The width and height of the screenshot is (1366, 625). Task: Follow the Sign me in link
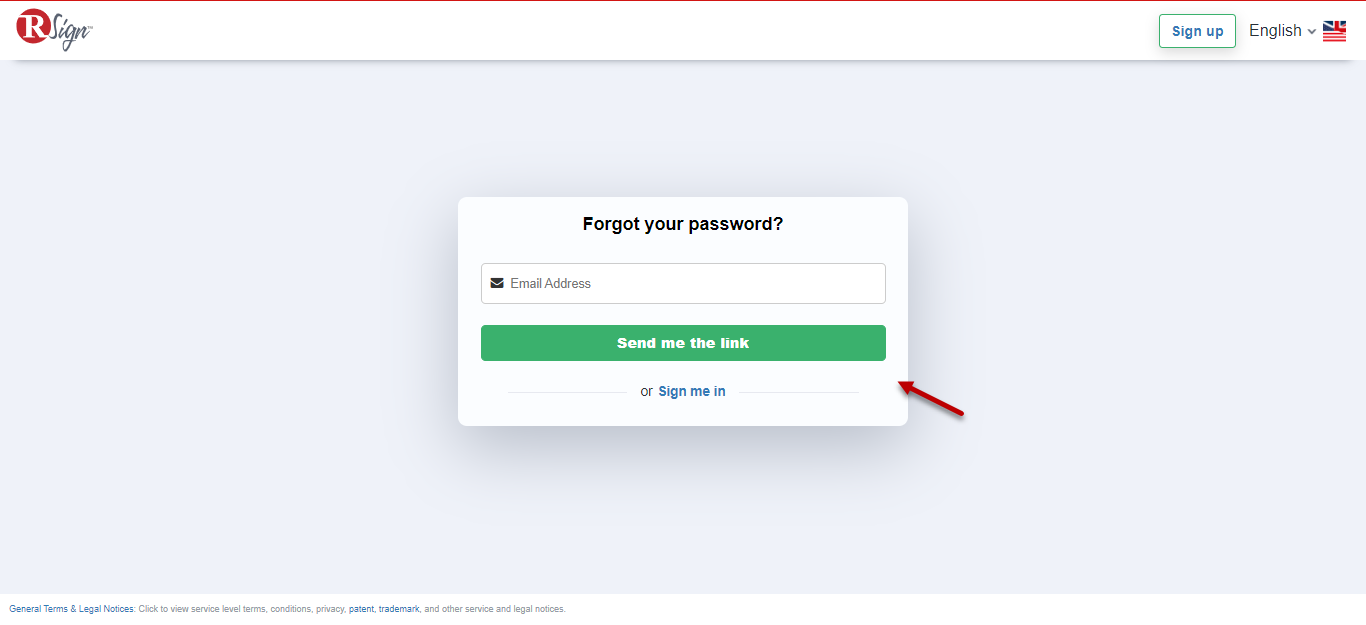[x=692, y=391]
